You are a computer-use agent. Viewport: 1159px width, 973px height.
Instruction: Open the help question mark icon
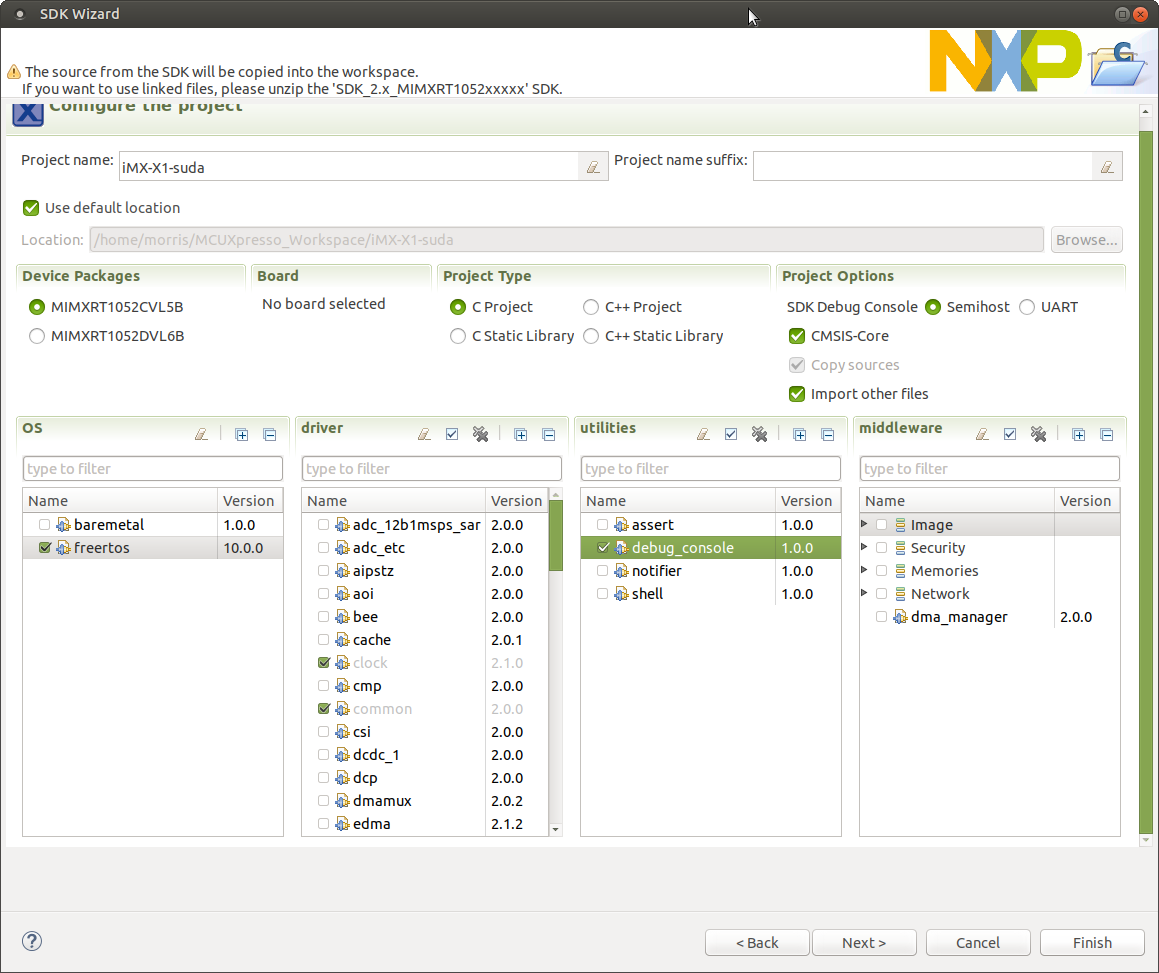pyautogui.click(x=32, y=941)
